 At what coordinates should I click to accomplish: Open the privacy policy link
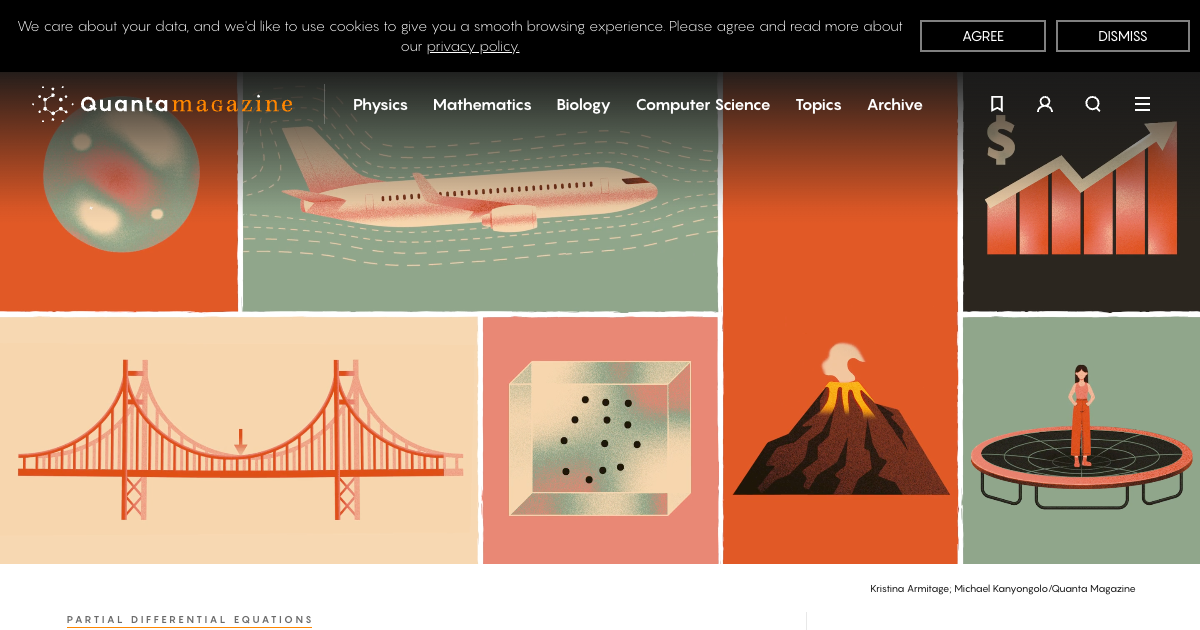click(x=473, y=46)
